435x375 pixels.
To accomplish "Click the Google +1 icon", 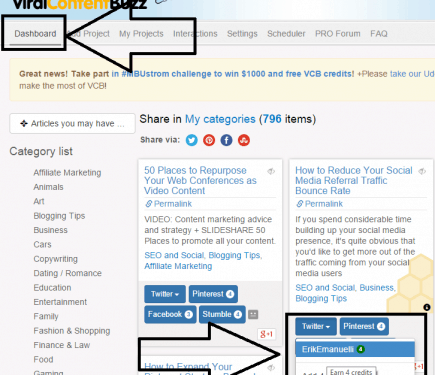I will click(267, 334).
